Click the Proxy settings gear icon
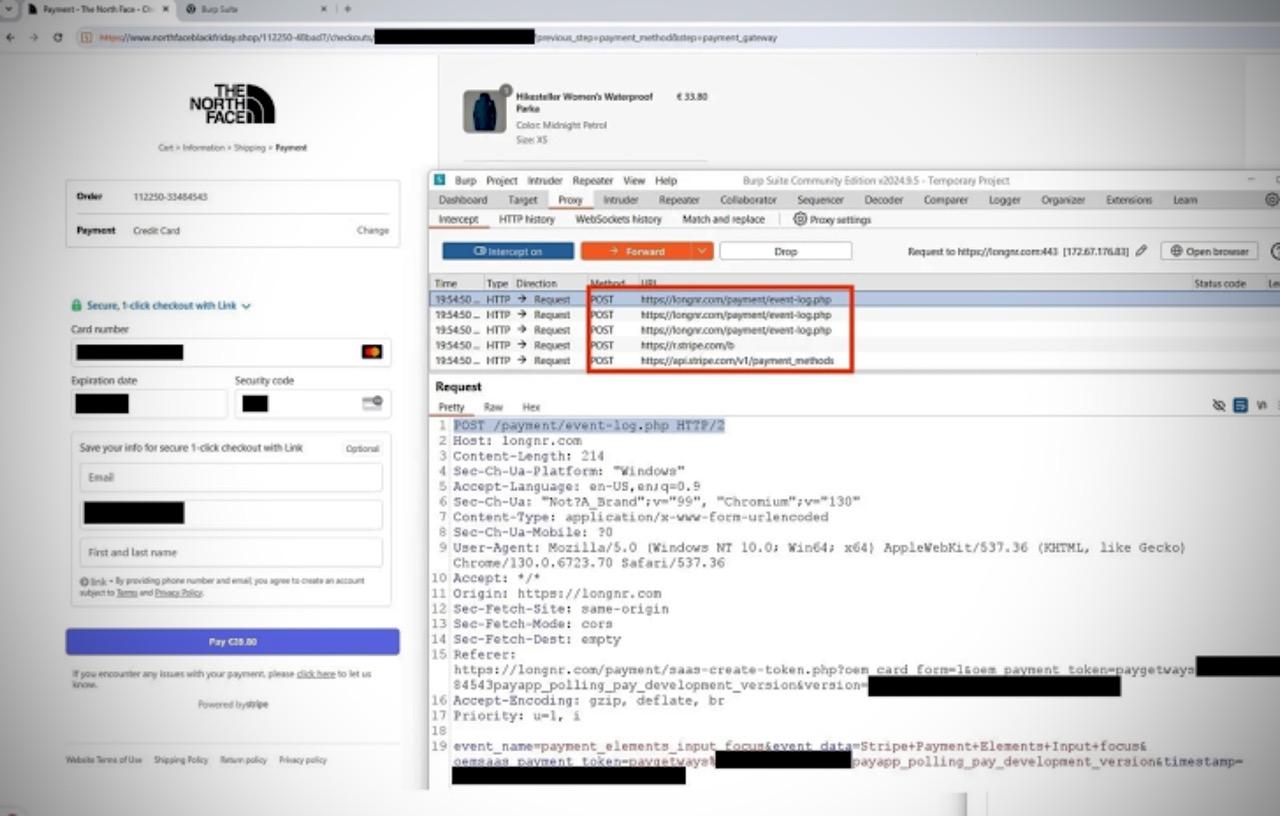 pyautogui.click(x=800, y=219)
